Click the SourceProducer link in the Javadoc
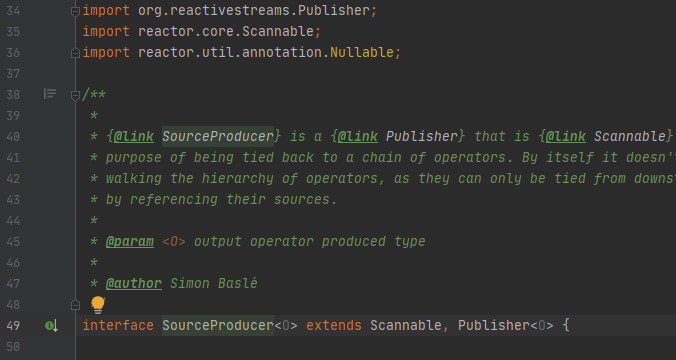This screenshot has width=676, height=360. click(218, 137)
